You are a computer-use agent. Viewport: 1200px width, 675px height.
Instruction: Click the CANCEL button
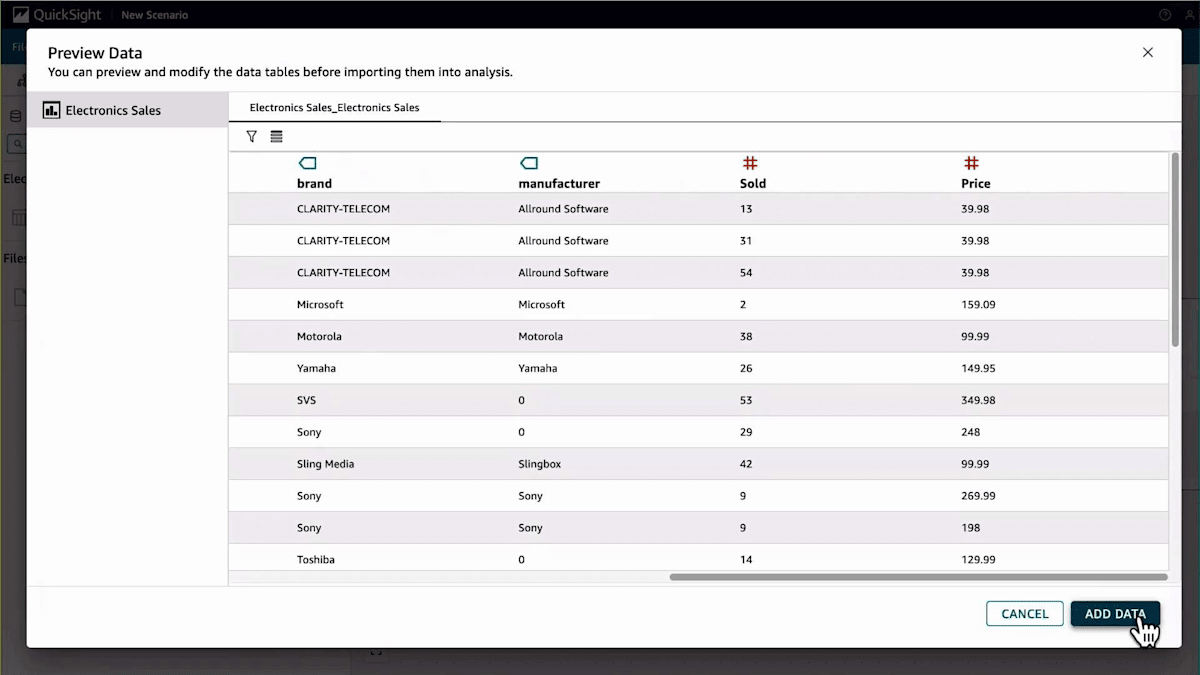(x=1025, y=614)
